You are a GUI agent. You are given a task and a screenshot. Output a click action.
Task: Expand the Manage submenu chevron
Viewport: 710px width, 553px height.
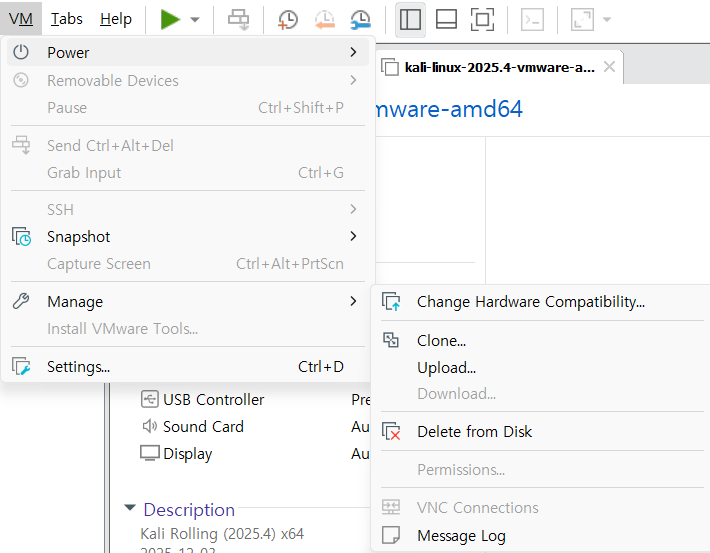(353, 301)
